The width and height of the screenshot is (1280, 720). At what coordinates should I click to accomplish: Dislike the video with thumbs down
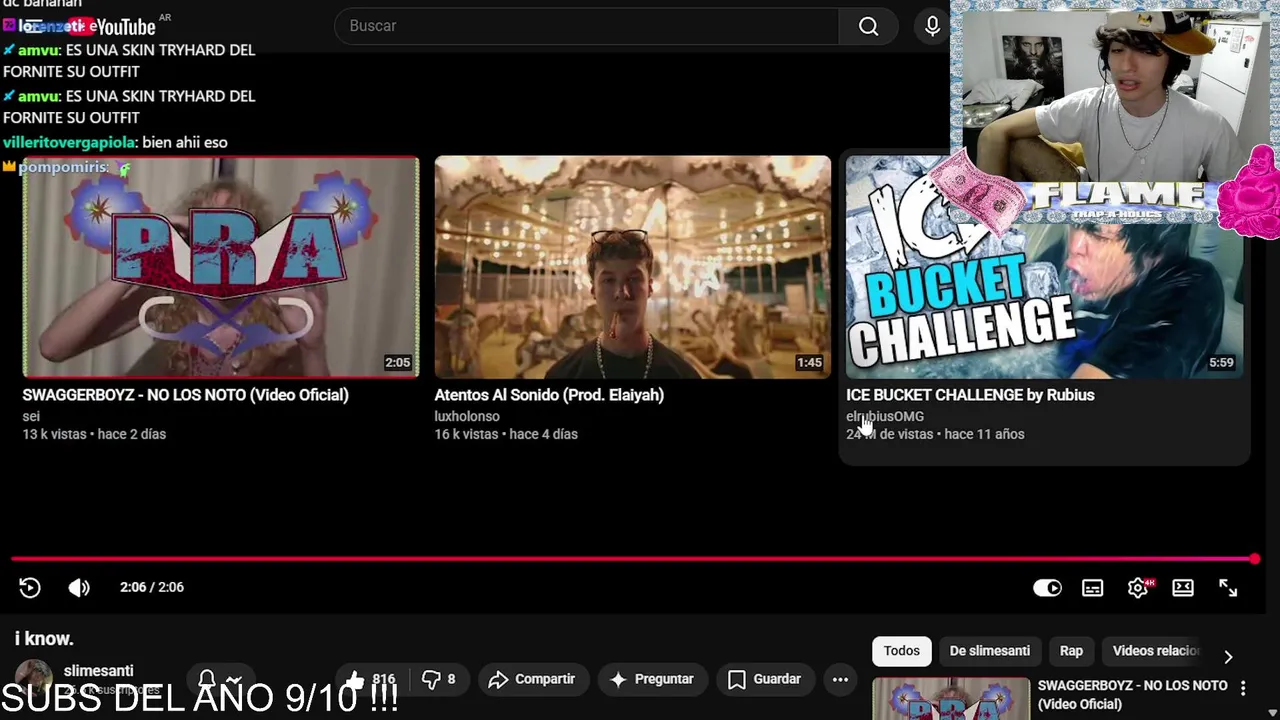tap(438, 680)
